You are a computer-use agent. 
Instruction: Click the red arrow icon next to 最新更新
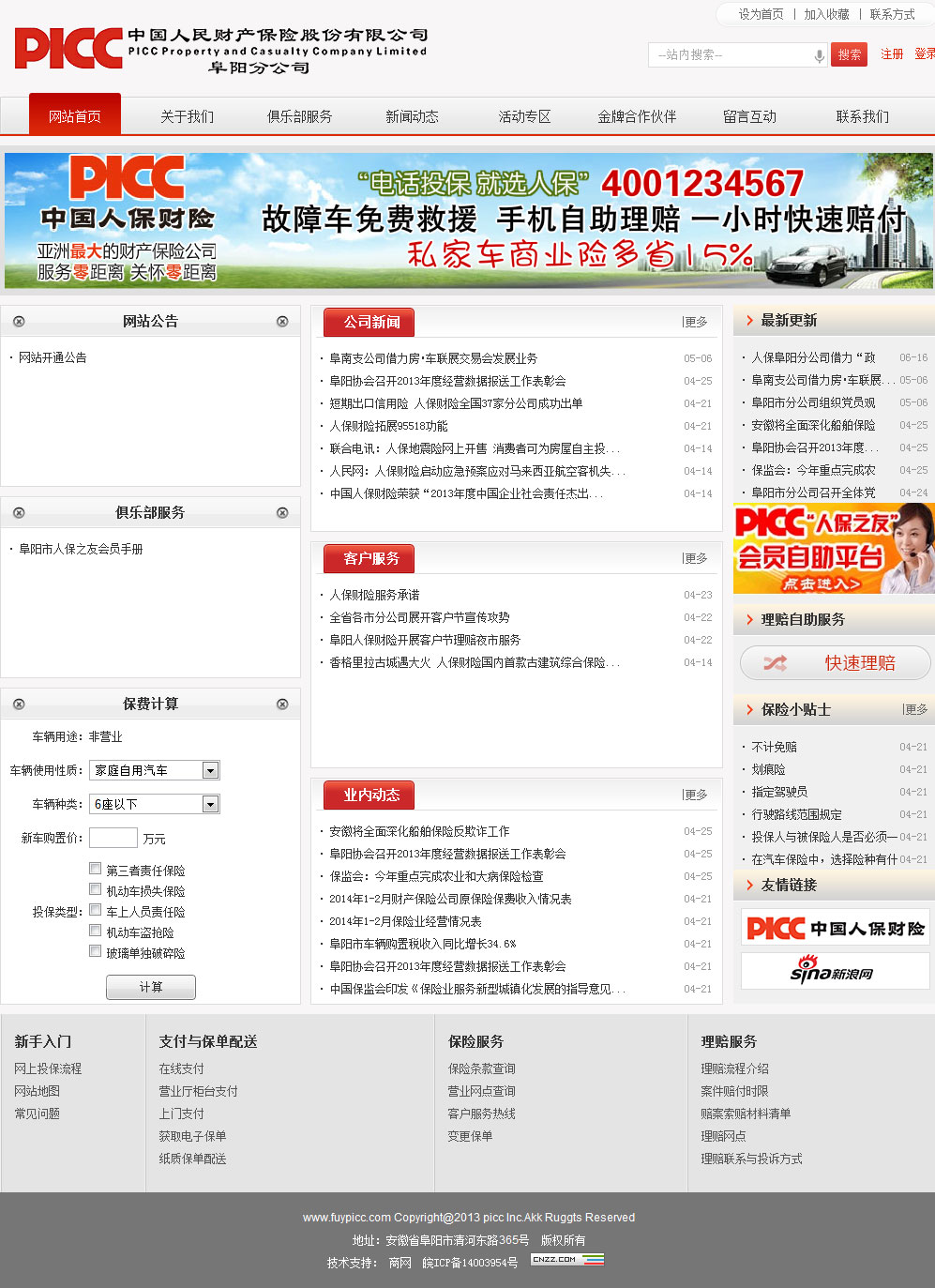749,321
